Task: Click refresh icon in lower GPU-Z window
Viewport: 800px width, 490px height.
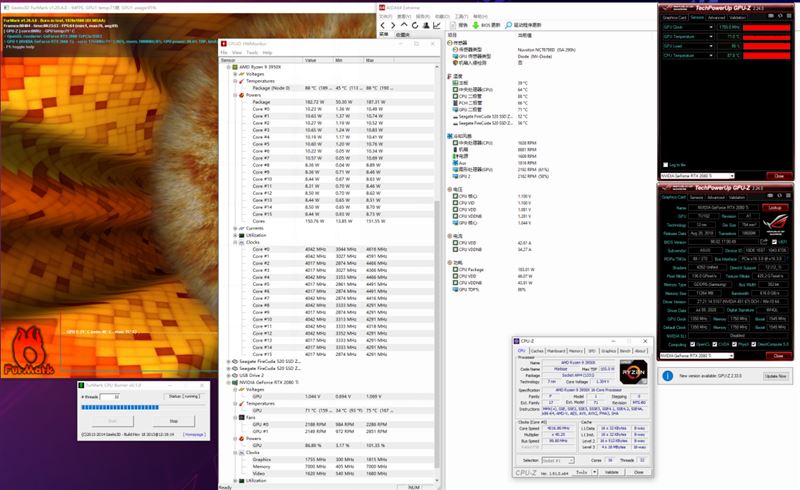Action: [x=779, y=196]
